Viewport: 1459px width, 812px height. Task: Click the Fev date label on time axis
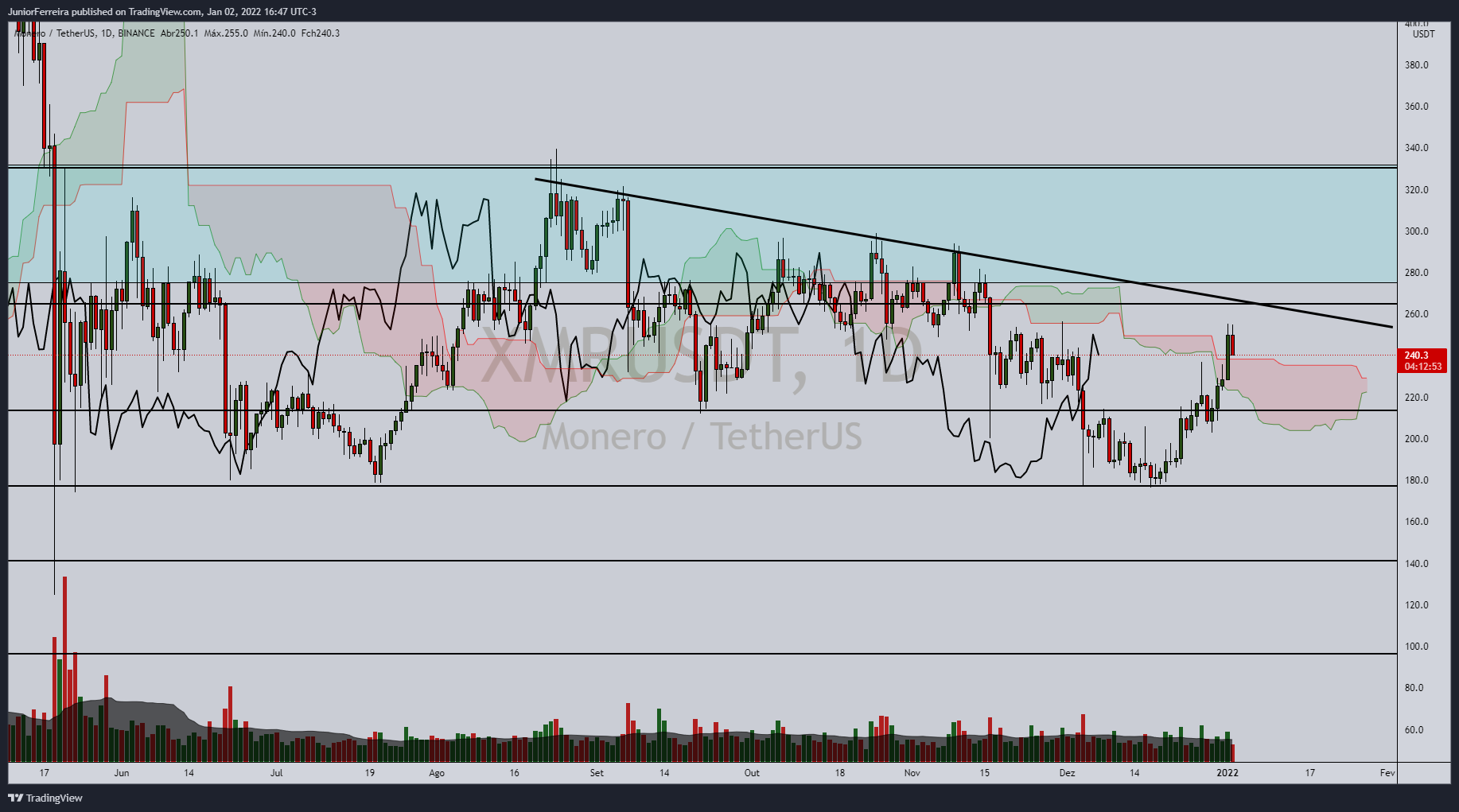(x=1387, y=773)
